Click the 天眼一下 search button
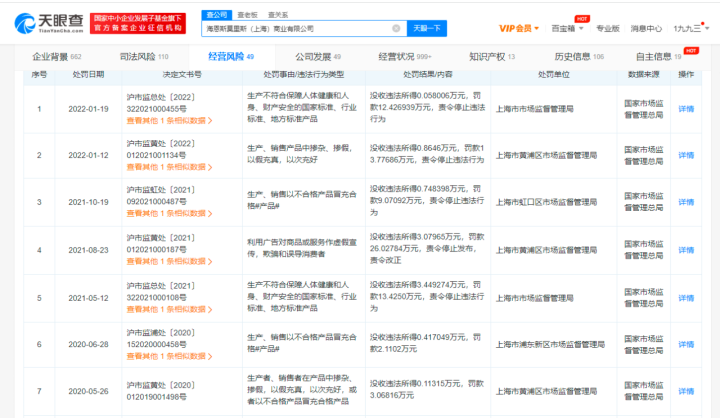720x418 pixels. tap(427, 28)
